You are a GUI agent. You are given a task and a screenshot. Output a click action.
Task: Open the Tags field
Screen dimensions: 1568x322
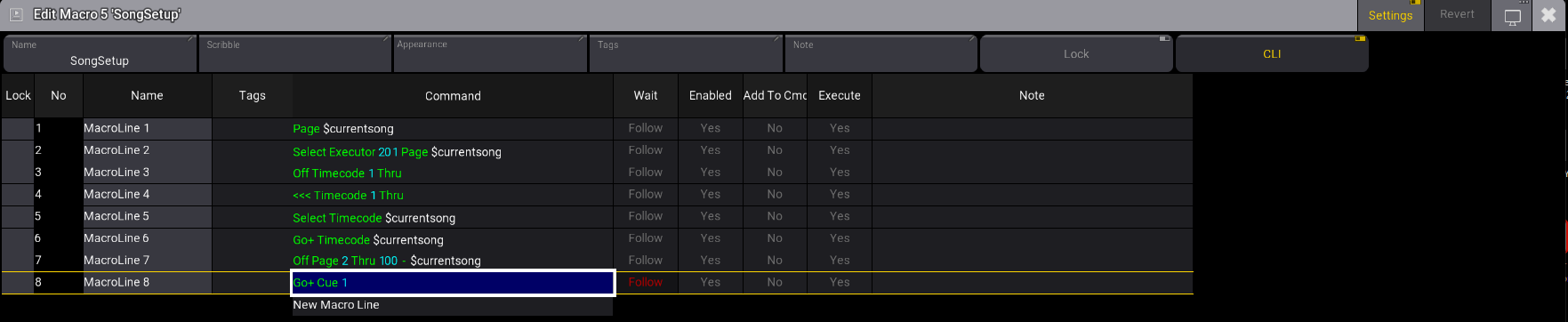685,53
